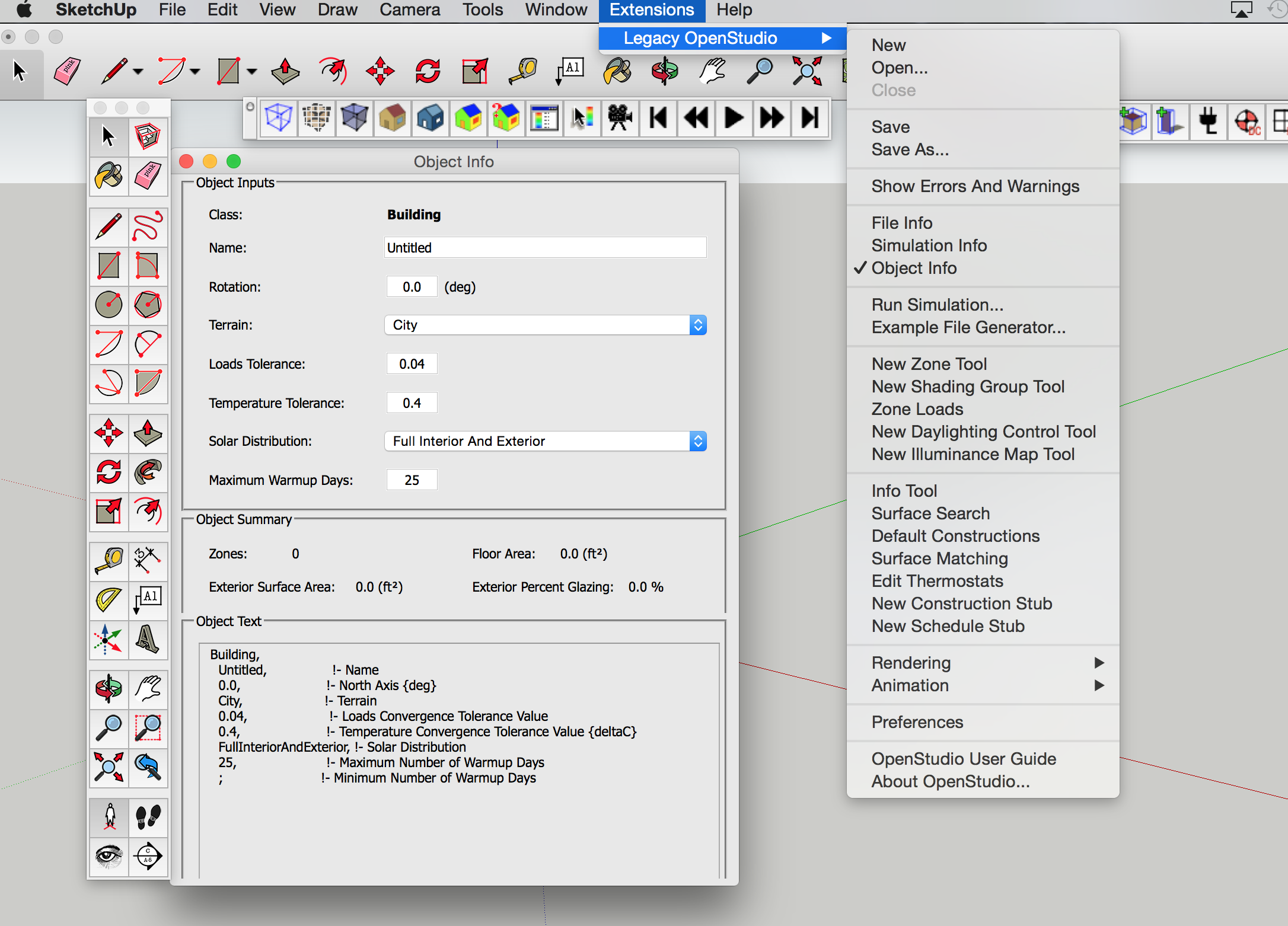Viewport: 1288px width, 926px height.
Task: Toggle the Rendering submenu arrow
Action: (1099, 663)
